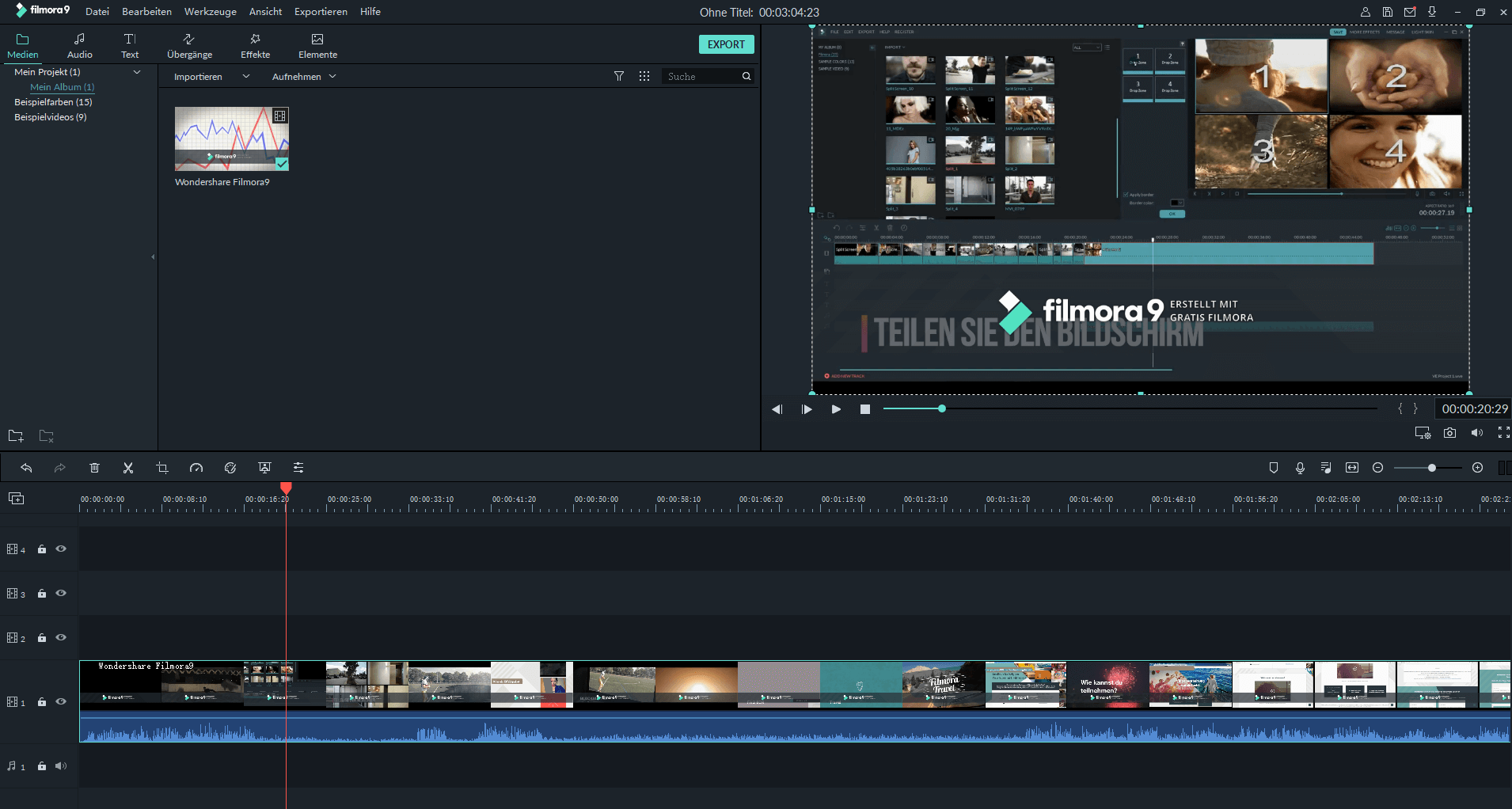Switch to the Elemente tab

[x=317, y=46]
